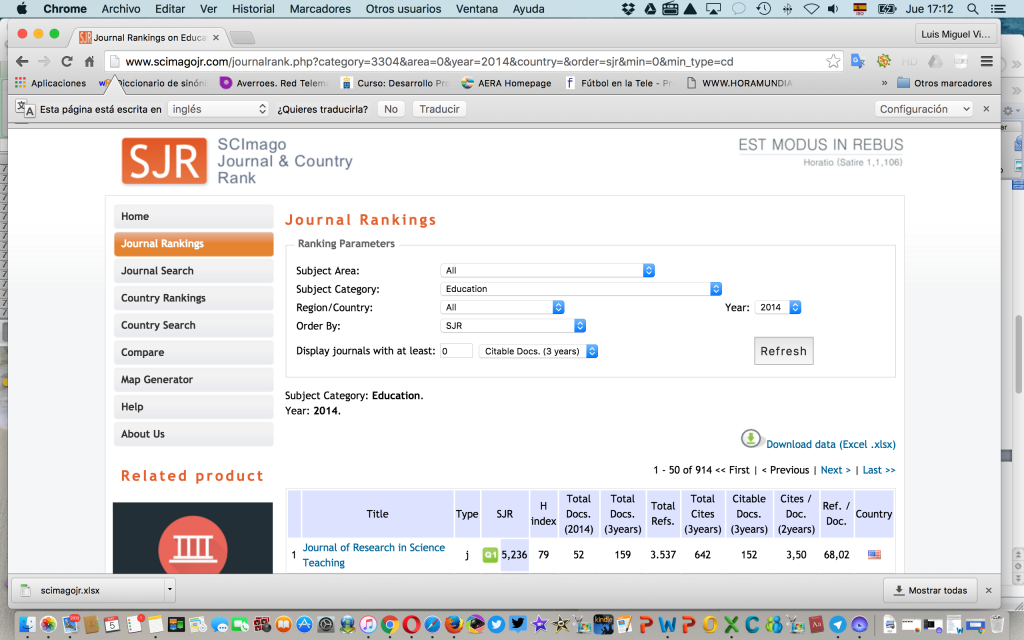Open Spotlight search in the menu bar

972,9
